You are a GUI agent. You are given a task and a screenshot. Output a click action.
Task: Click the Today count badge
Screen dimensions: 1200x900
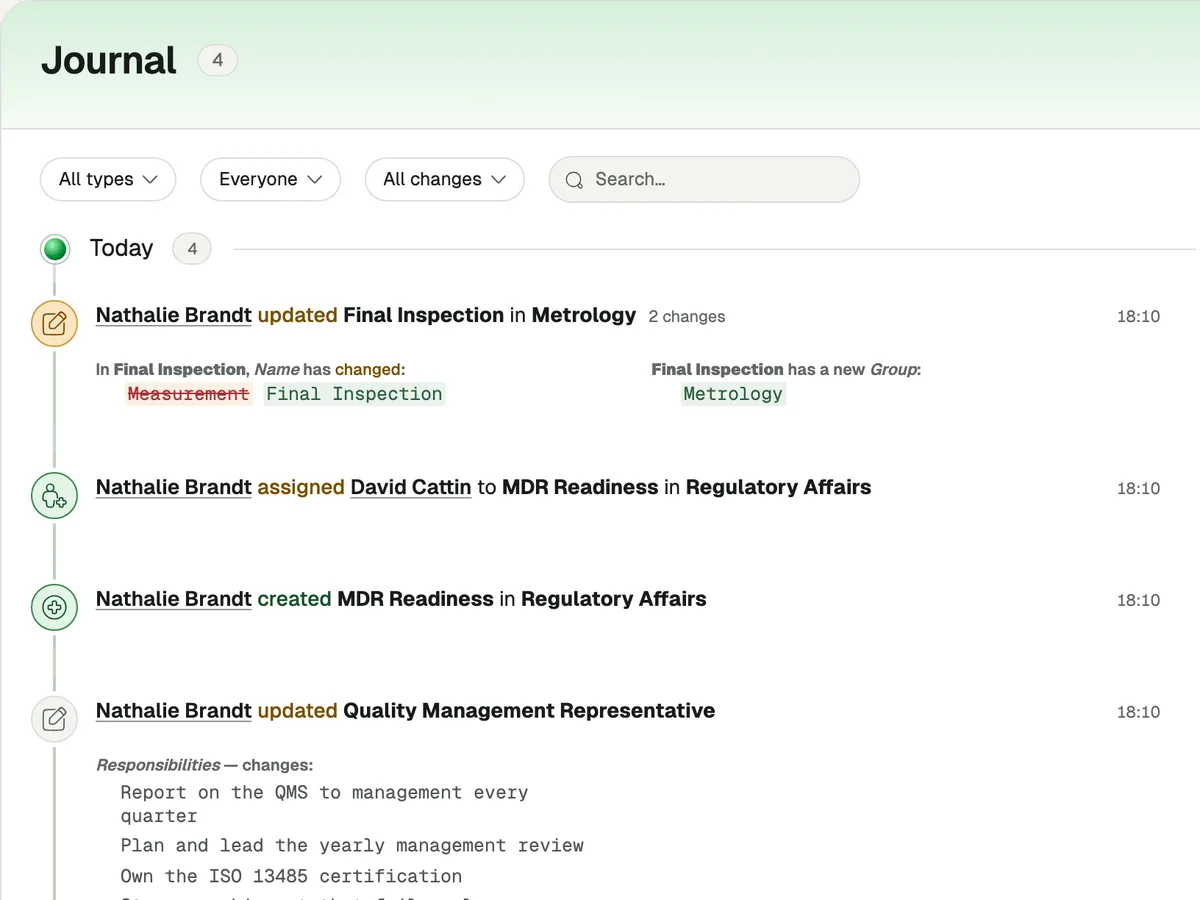pyautogui.click(x=192, y=249)
